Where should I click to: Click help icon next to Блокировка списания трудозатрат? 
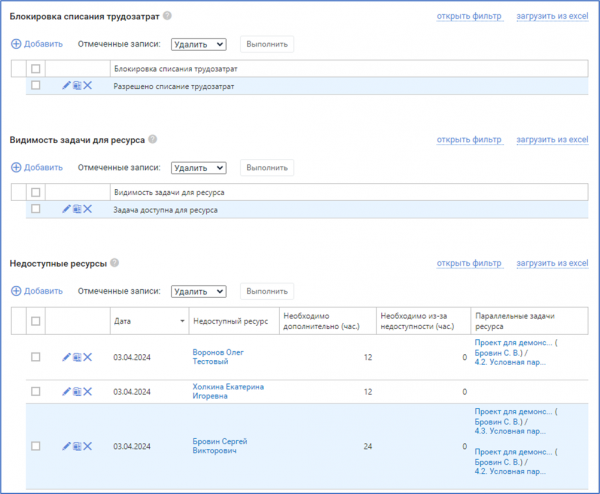coord(167,16)
